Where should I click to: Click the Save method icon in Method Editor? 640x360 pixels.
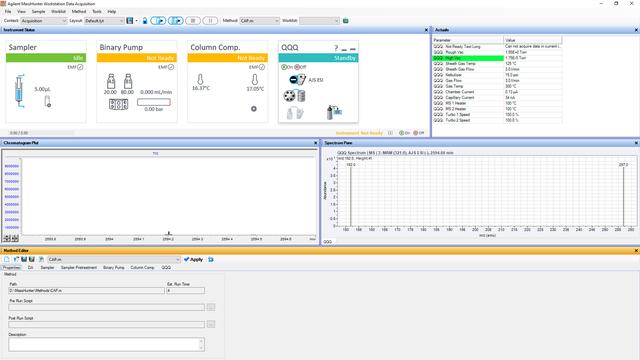pyautogui.click(x=24, y=259)
